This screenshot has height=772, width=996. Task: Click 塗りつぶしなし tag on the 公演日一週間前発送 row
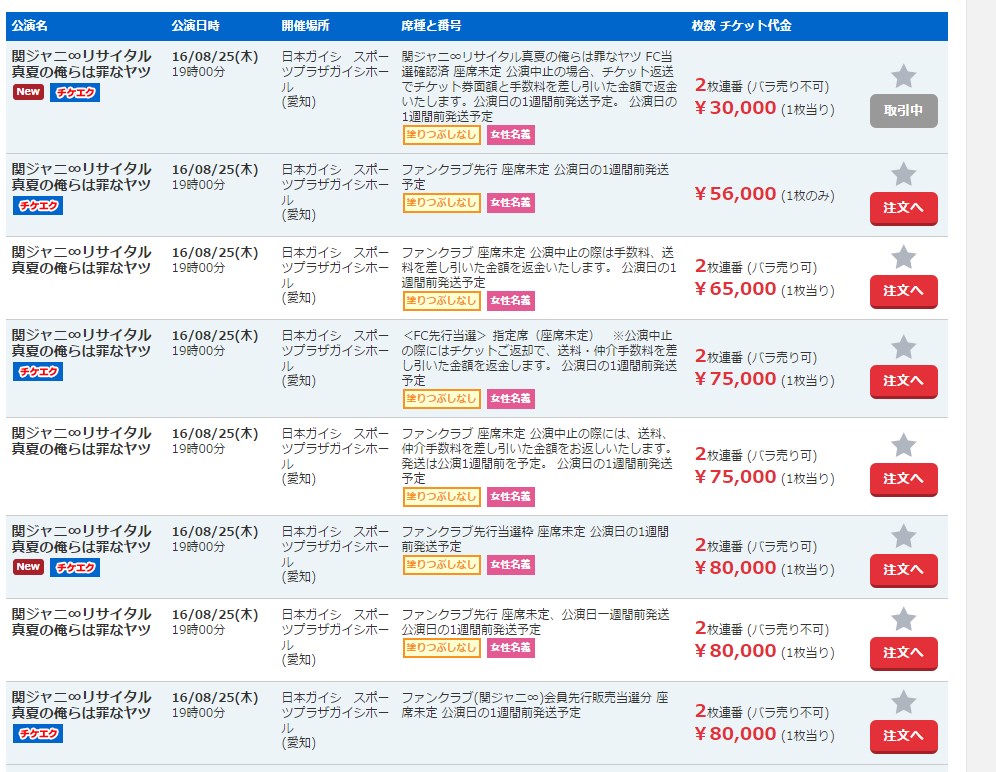point(441,648)
